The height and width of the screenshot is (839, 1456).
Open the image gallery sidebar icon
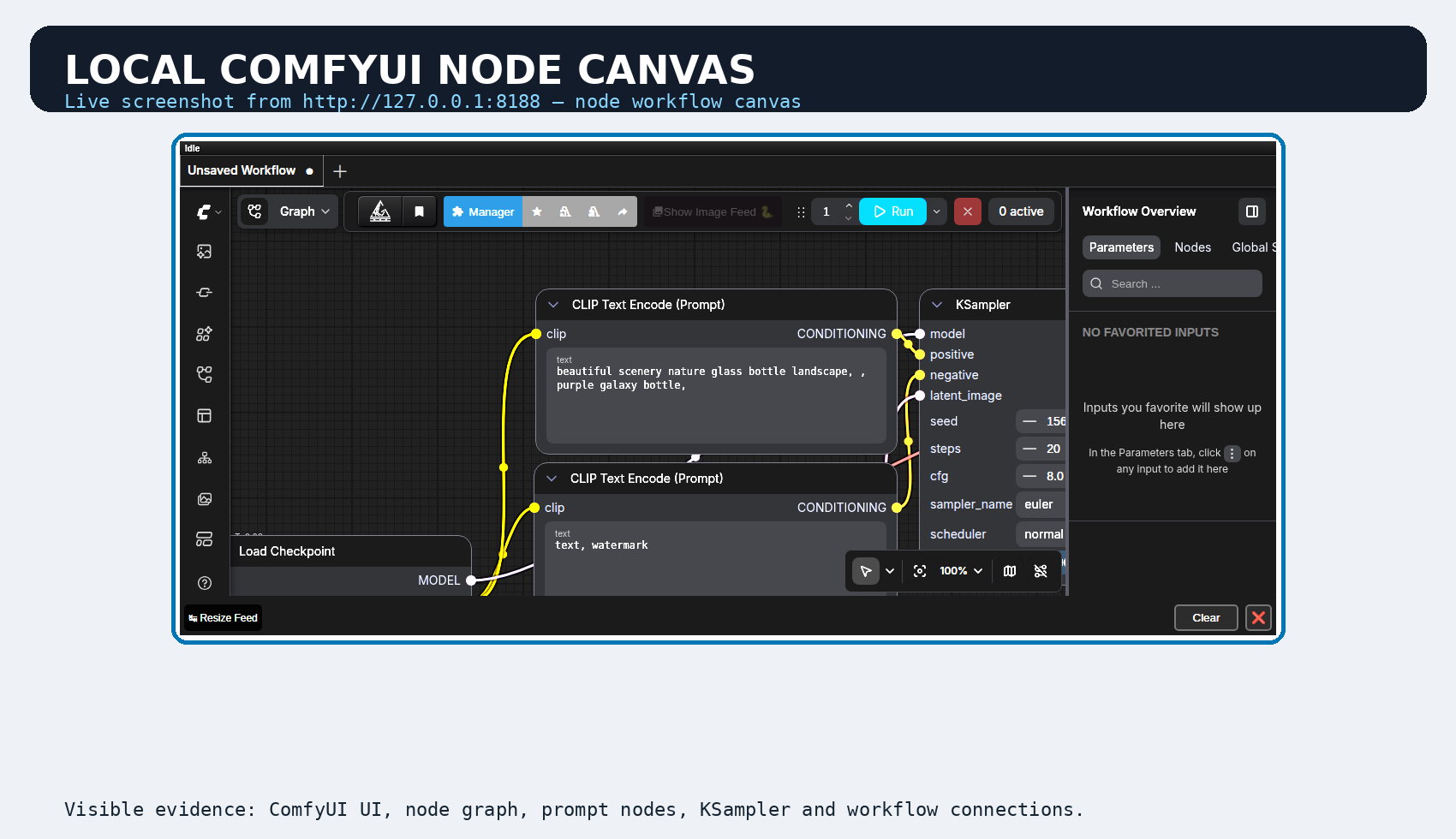[x=204, y=499]
